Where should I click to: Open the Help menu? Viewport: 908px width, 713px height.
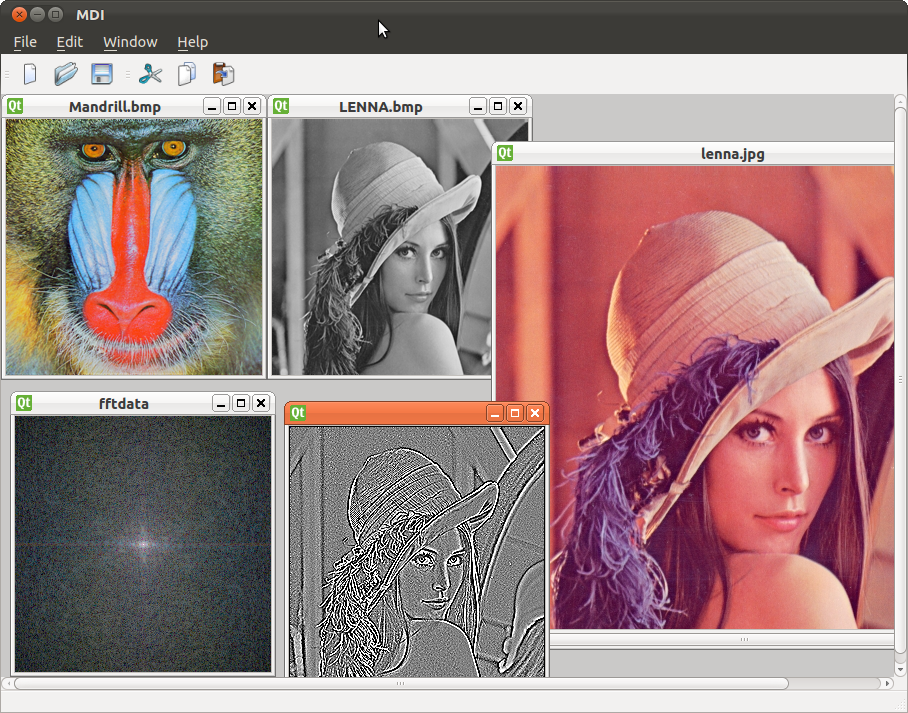[192, 42]
